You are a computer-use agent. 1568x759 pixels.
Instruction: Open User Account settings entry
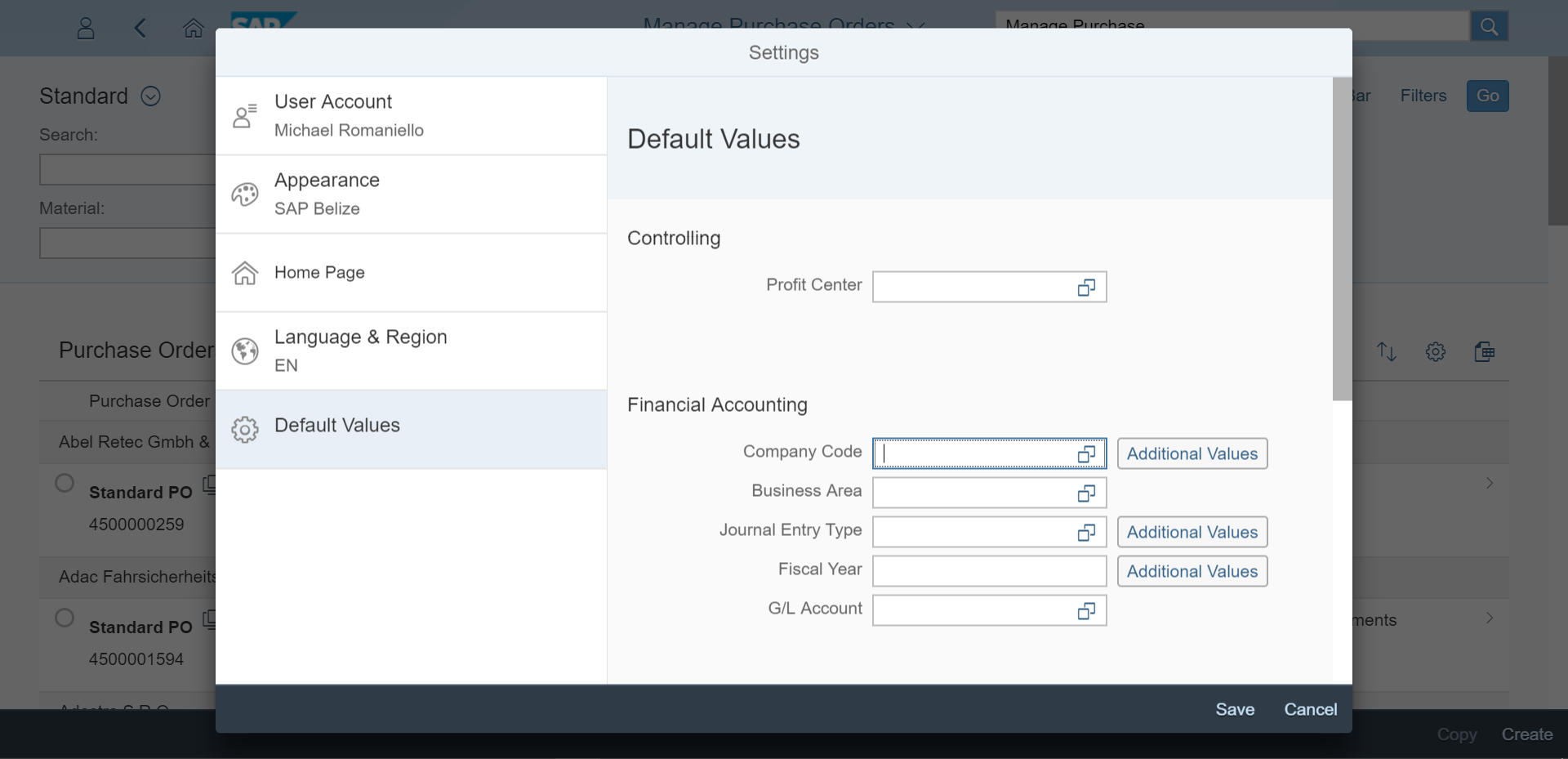tap(411, 116)
